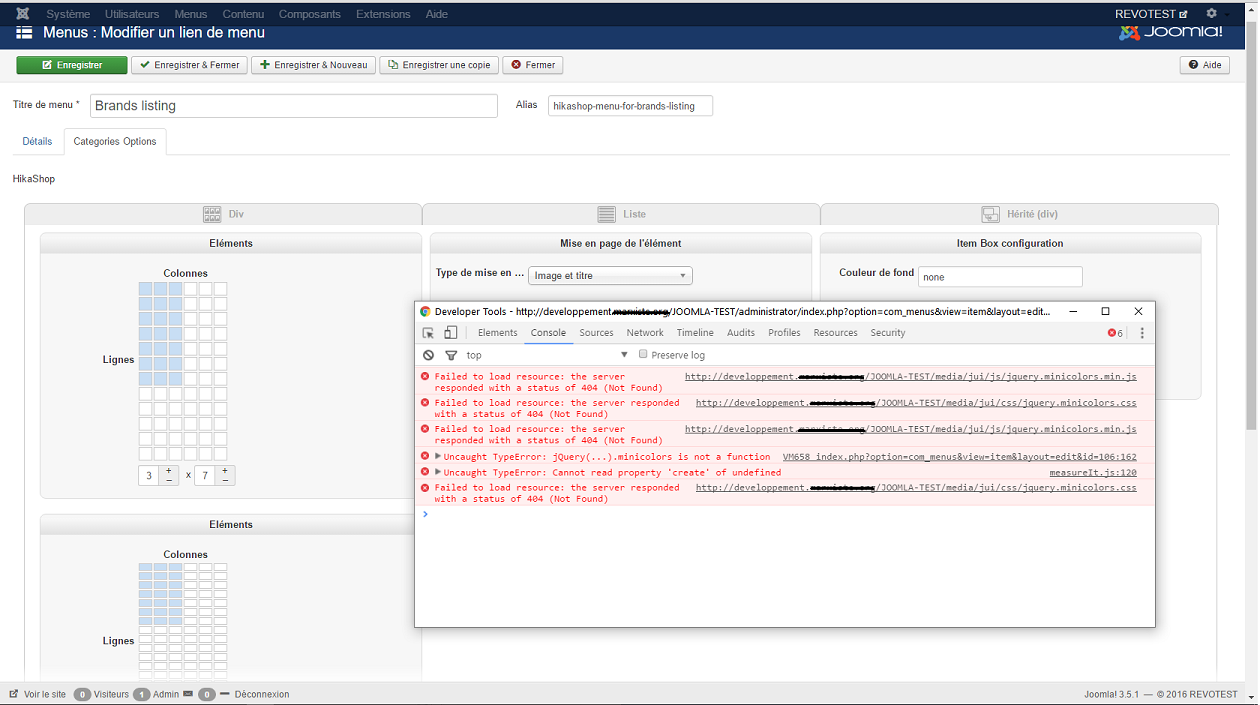Switch to the Network tab in DevTools
This screenshot has width=1260, height=705.
pyautogui.click(x=645, y=333)
